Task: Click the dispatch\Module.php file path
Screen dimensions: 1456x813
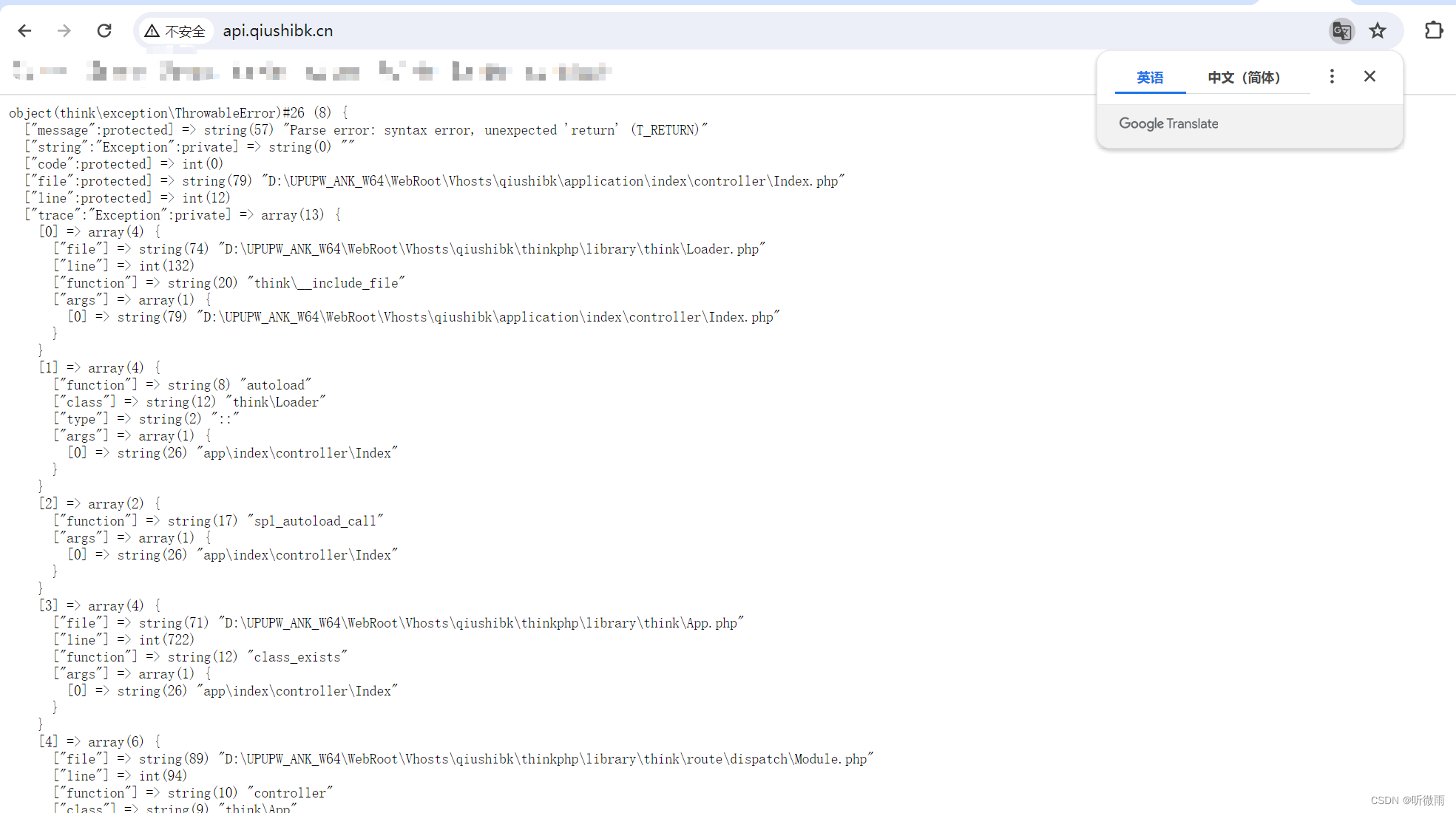Action: [546, 759]
